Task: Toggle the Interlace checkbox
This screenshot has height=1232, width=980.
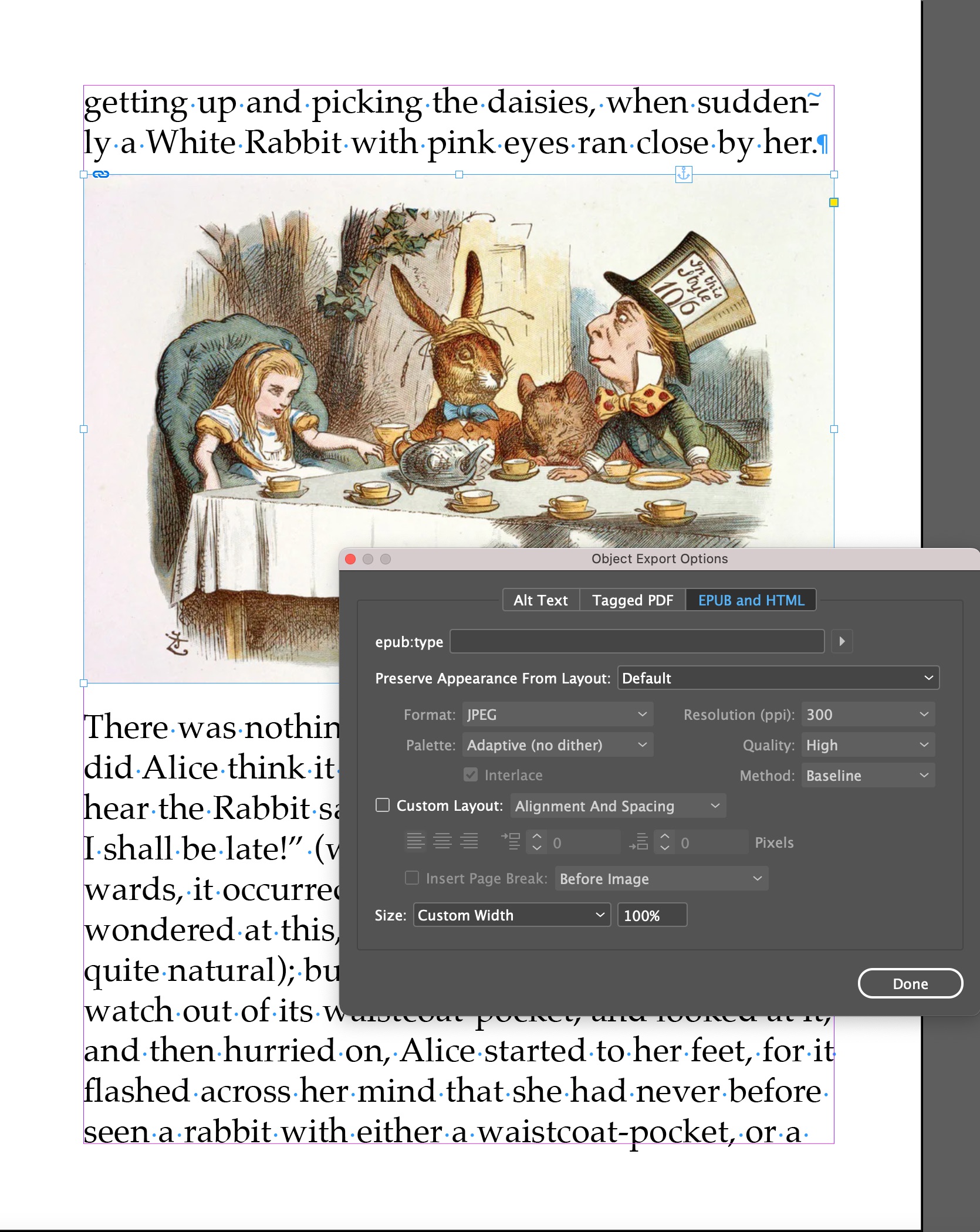Action: click(x=471, y=775)
